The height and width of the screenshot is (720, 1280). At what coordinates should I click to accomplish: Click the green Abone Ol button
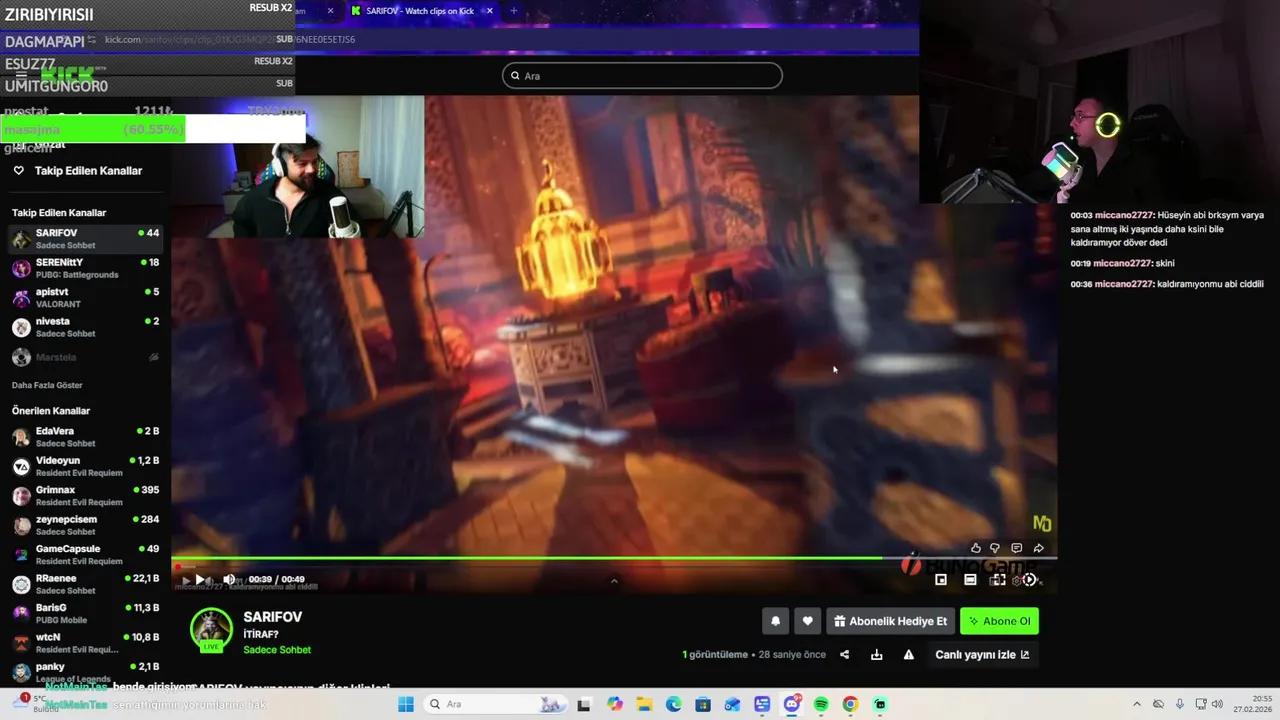[999, 621]
